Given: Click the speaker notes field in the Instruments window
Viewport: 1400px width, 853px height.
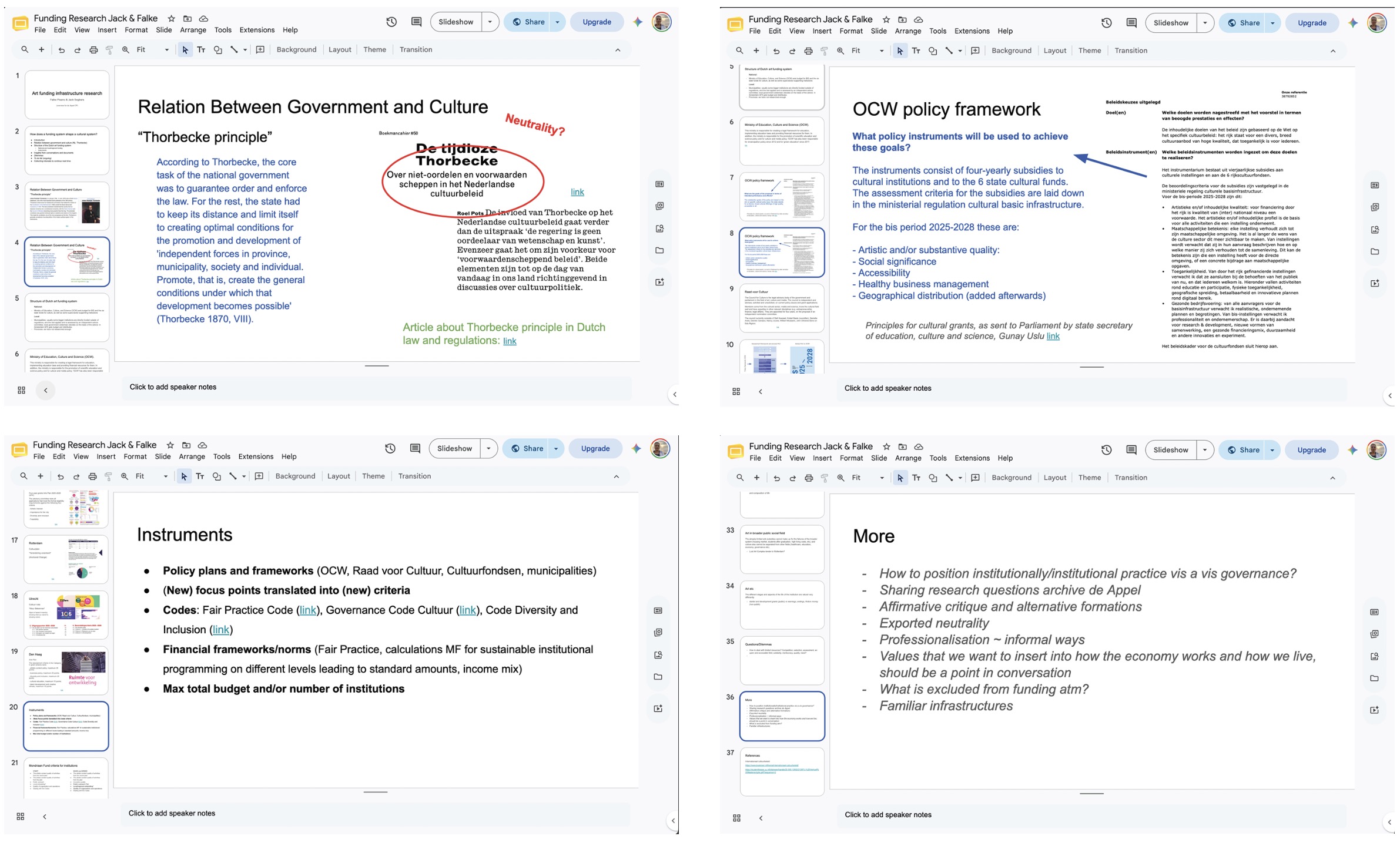Looking at the screenshot, I should tap(375, 813).
